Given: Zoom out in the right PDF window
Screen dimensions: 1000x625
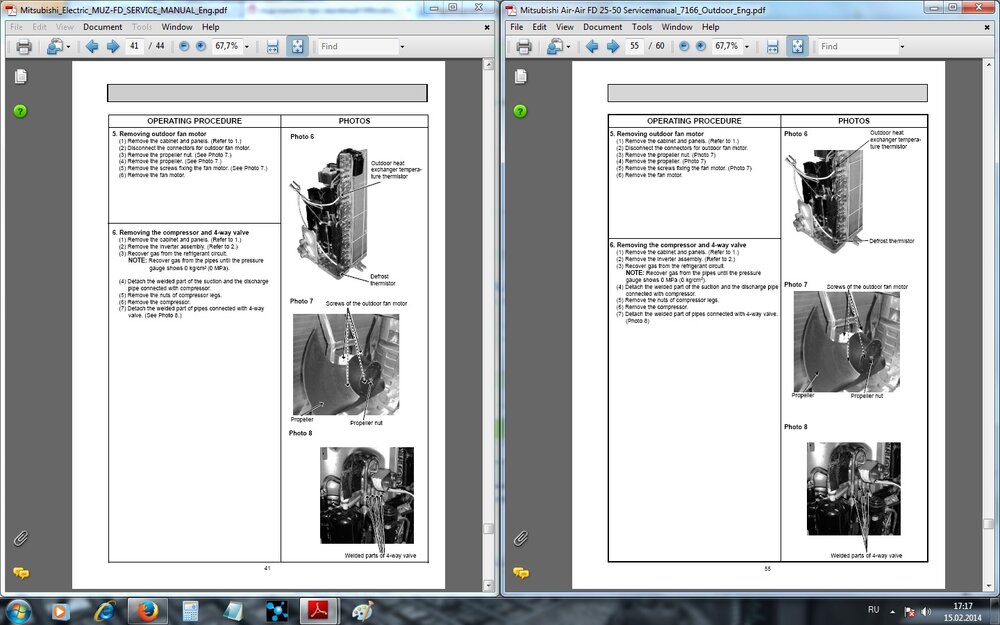Looking at the screenshot, I should coord(684,46).
